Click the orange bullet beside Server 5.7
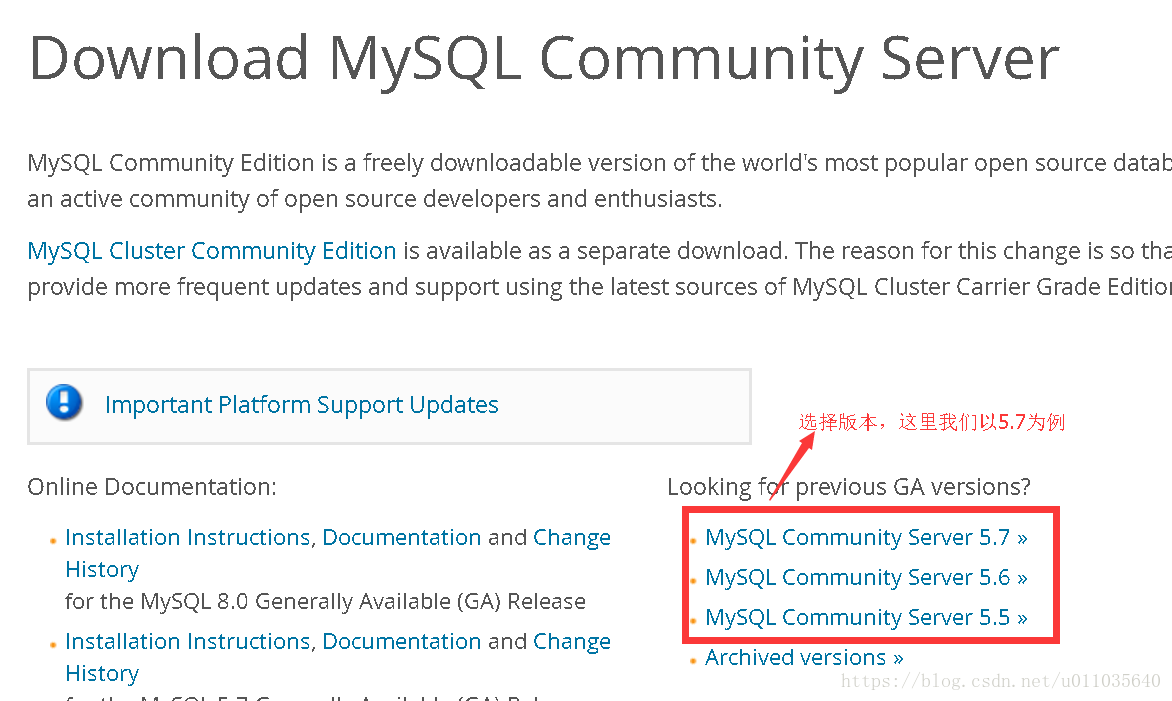The image size is (1172, 701). click(693, 540)
